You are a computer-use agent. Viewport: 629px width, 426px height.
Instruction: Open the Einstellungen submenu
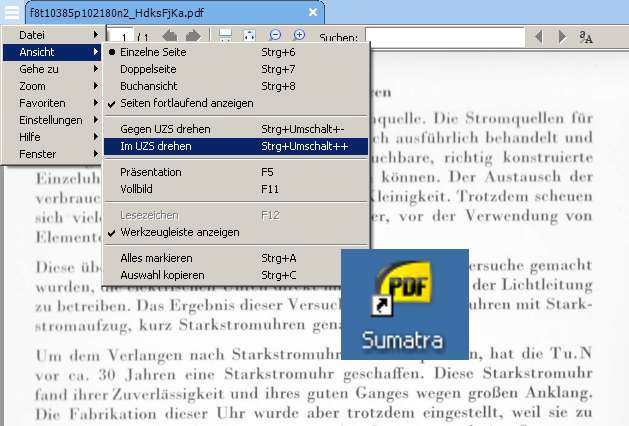(53, 120)
